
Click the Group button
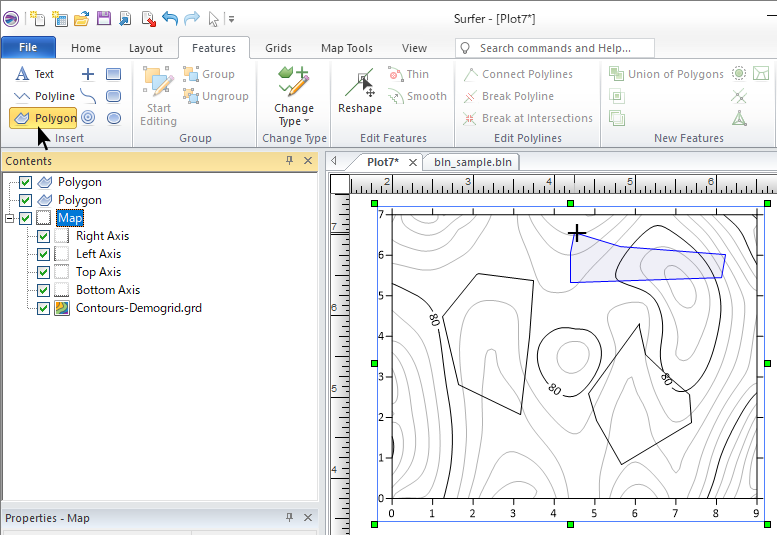(209, 74)
